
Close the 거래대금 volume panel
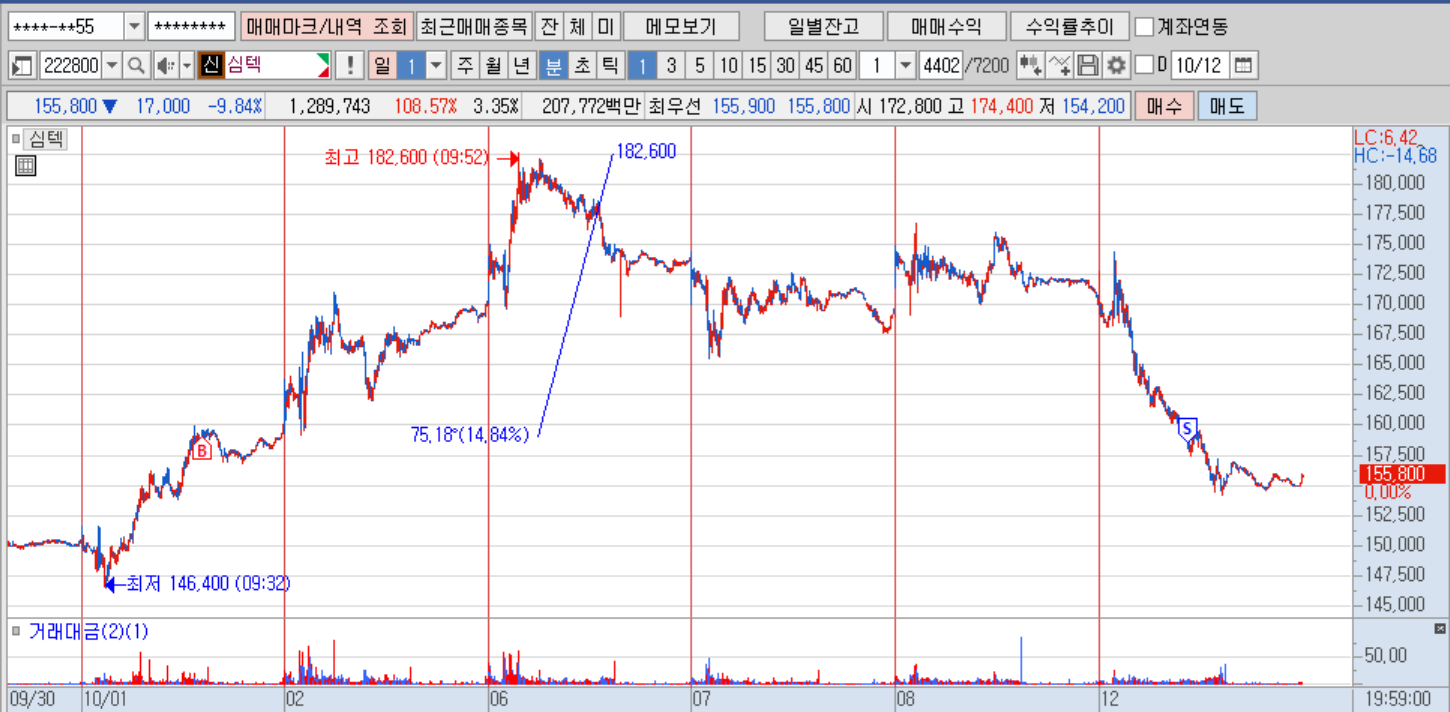(1440, 629)
